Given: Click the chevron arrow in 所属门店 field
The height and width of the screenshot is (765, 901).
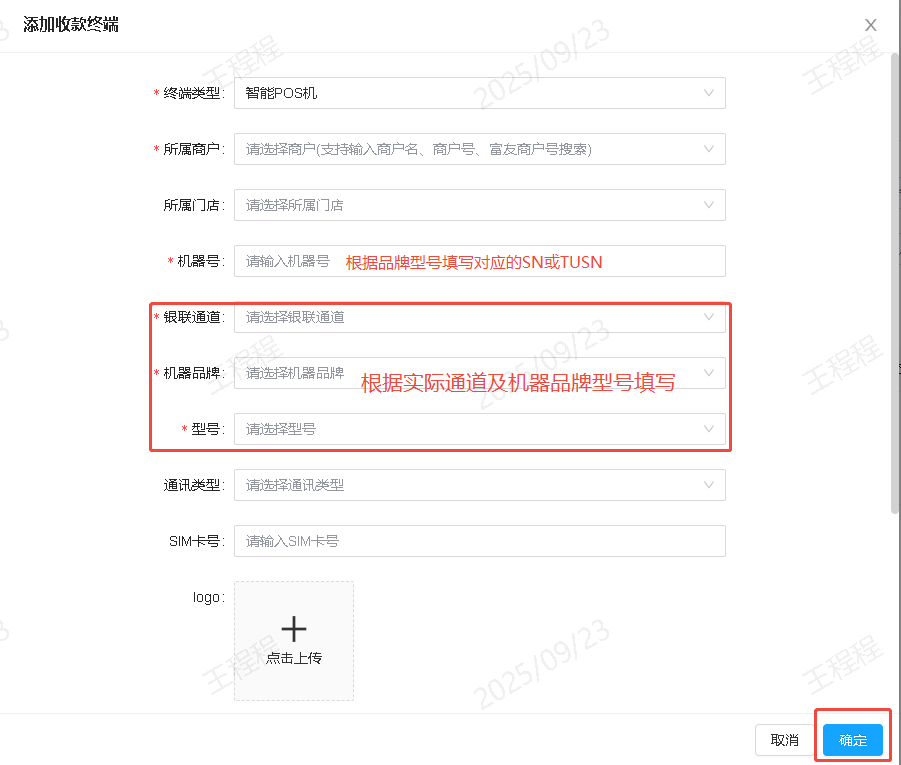Looking at the screenshot, I should point(709,205).
